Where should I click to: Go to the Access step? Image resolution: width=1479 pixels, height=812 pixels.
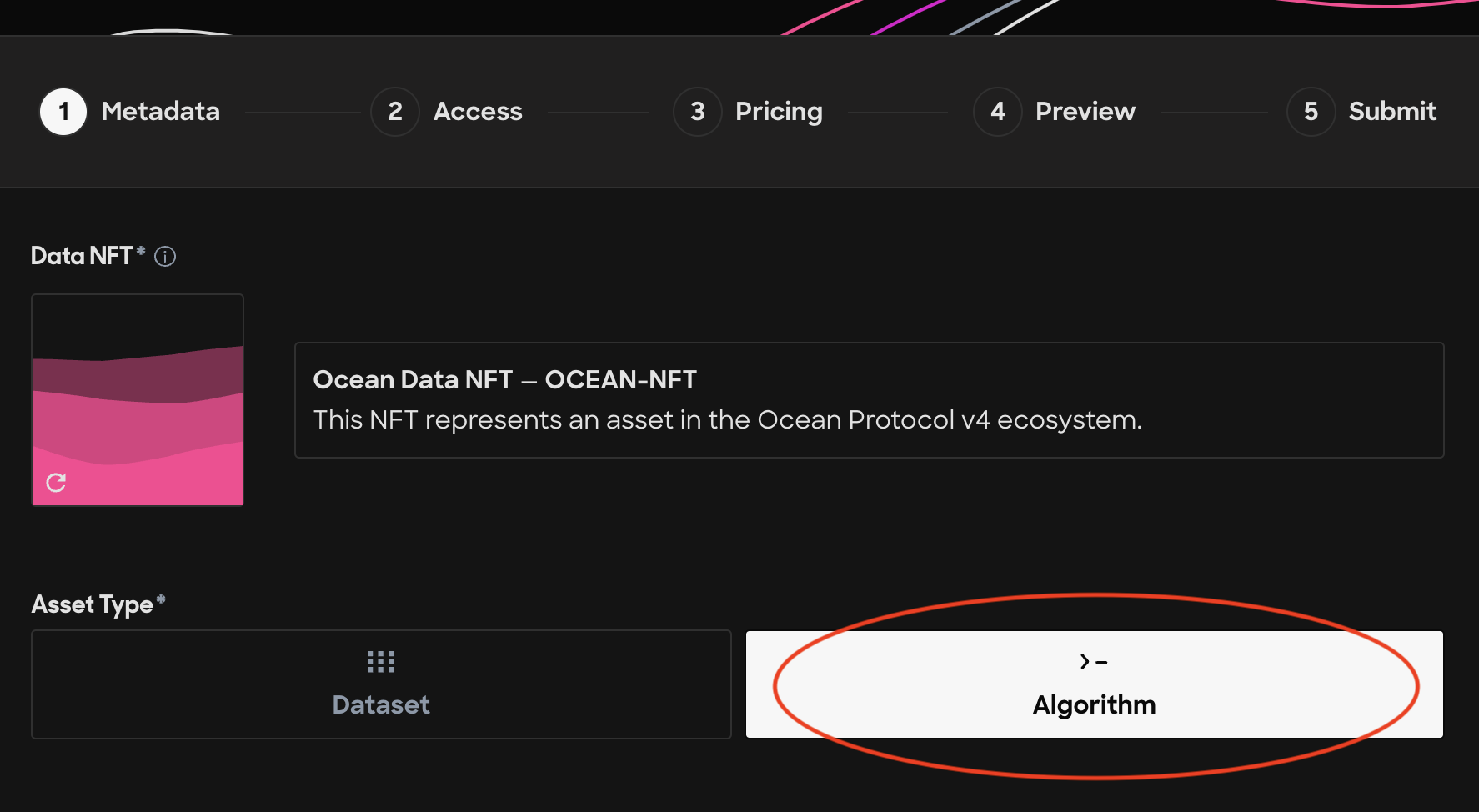(x=478, y=112)
